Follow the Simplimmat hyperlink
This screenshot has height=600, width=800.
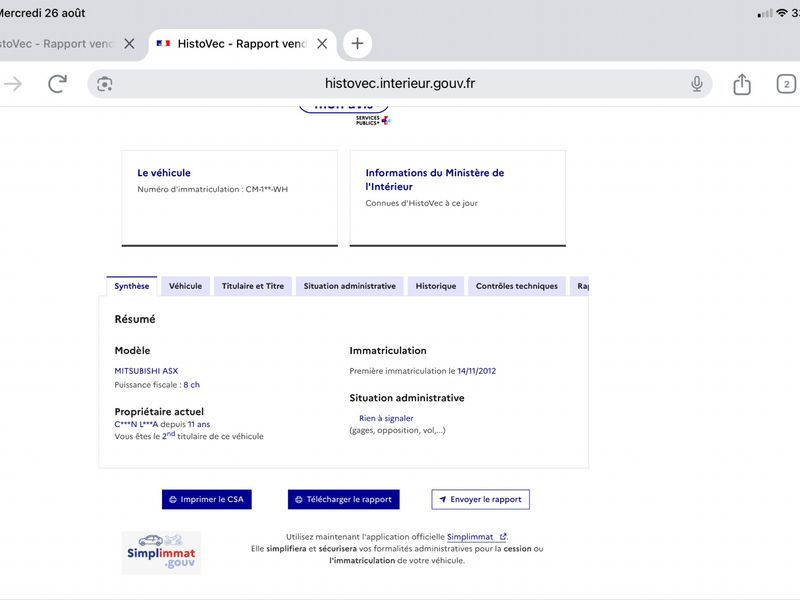pyautogui.click(x=476, y=537)
